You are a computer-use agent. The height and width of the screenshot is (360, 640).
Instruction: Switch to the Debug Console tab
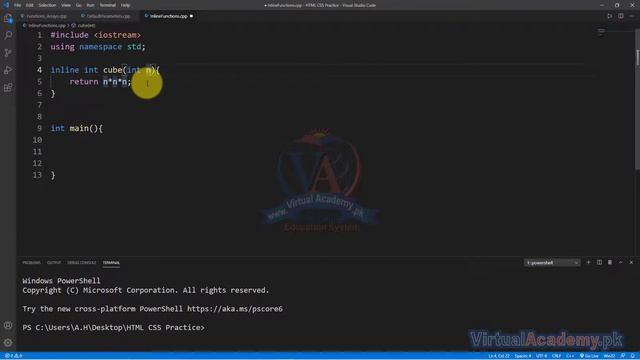pos(82,263)
